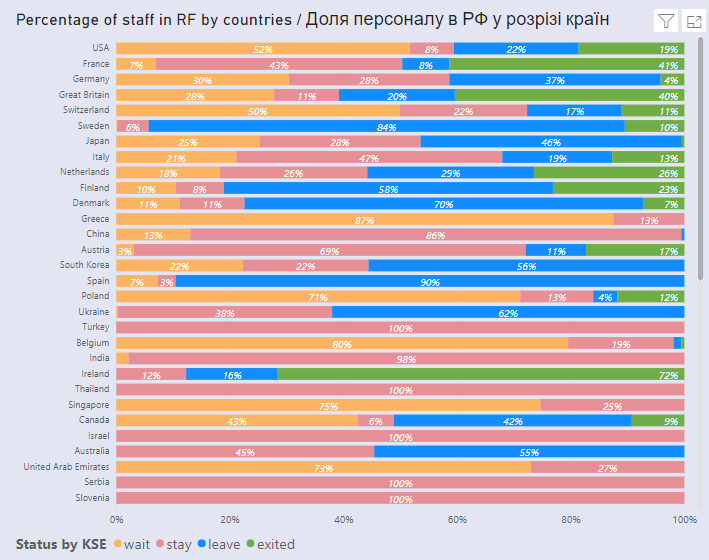Viewport: 709px width, 560px height.
Task: Select Greece's 87% wait bar segment
Action: tap(364, 219)
